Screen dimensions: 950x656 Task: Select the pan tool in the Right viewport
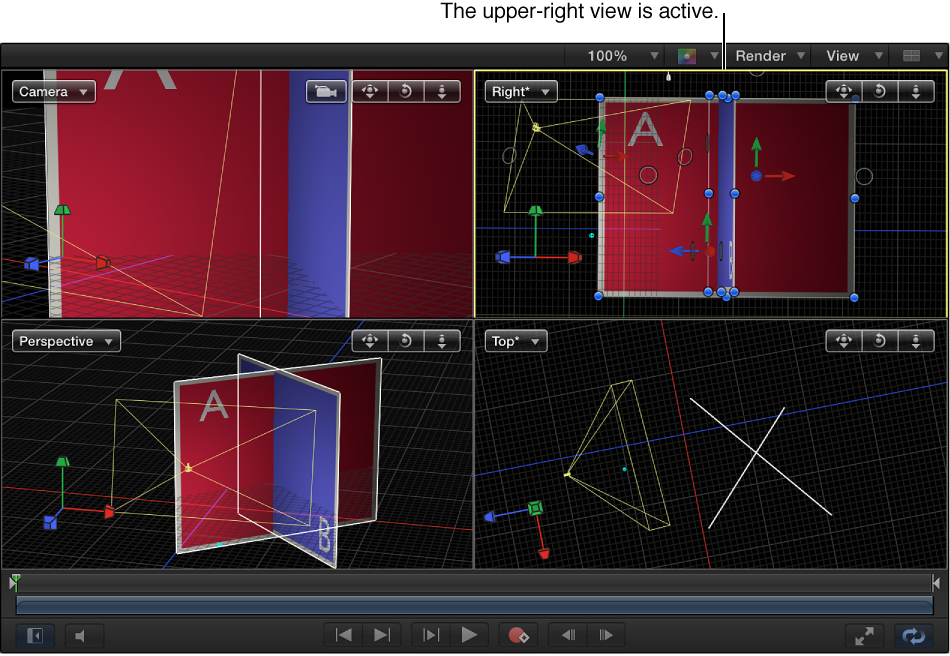click(844, 91)
